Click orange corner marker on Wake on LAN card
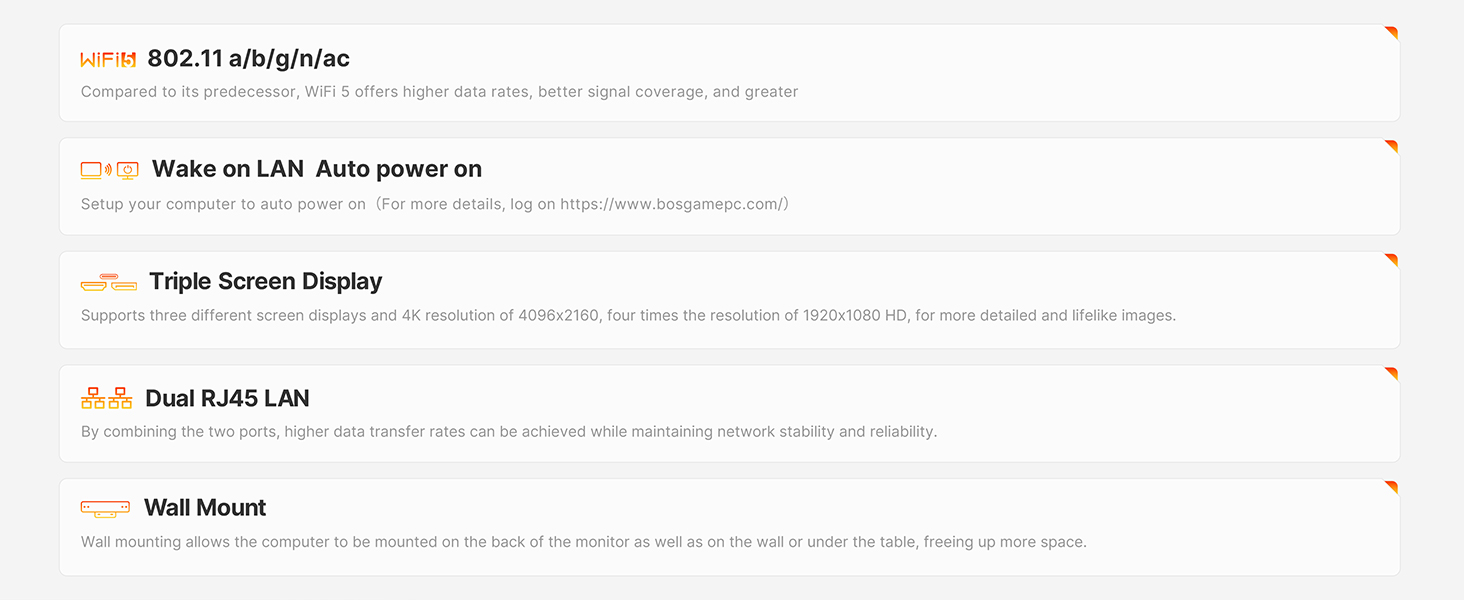 click(1391, 146)
